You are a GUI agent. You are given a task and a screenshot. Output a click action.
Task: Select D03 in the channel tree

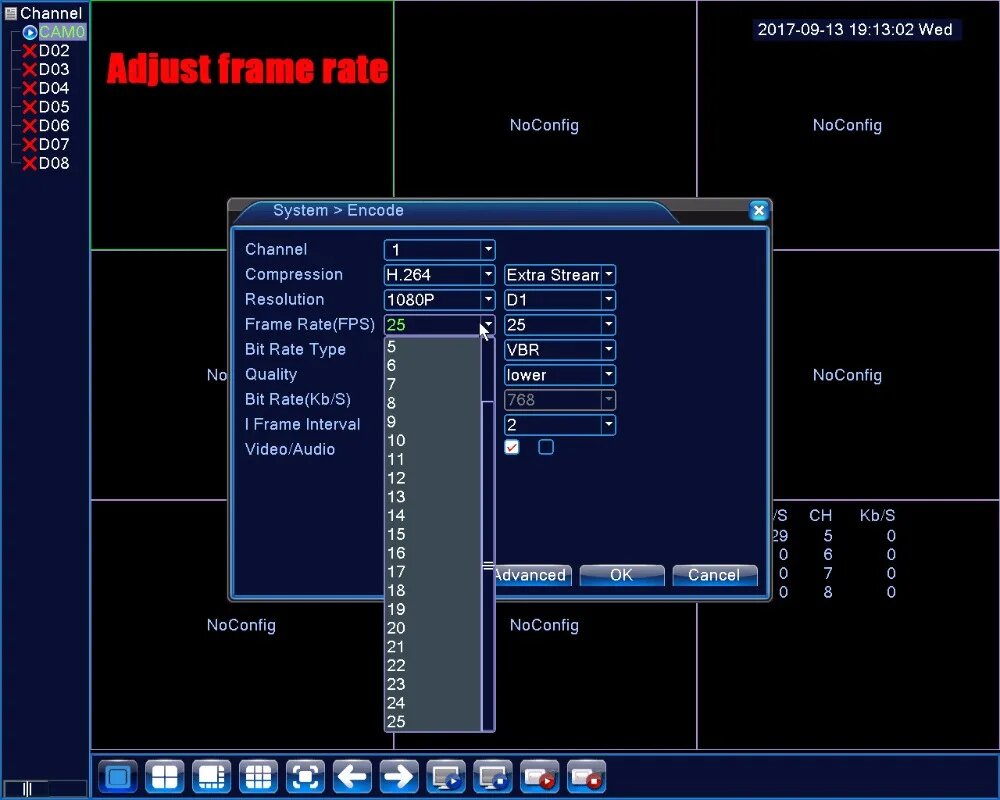click(x=54, y=70)
